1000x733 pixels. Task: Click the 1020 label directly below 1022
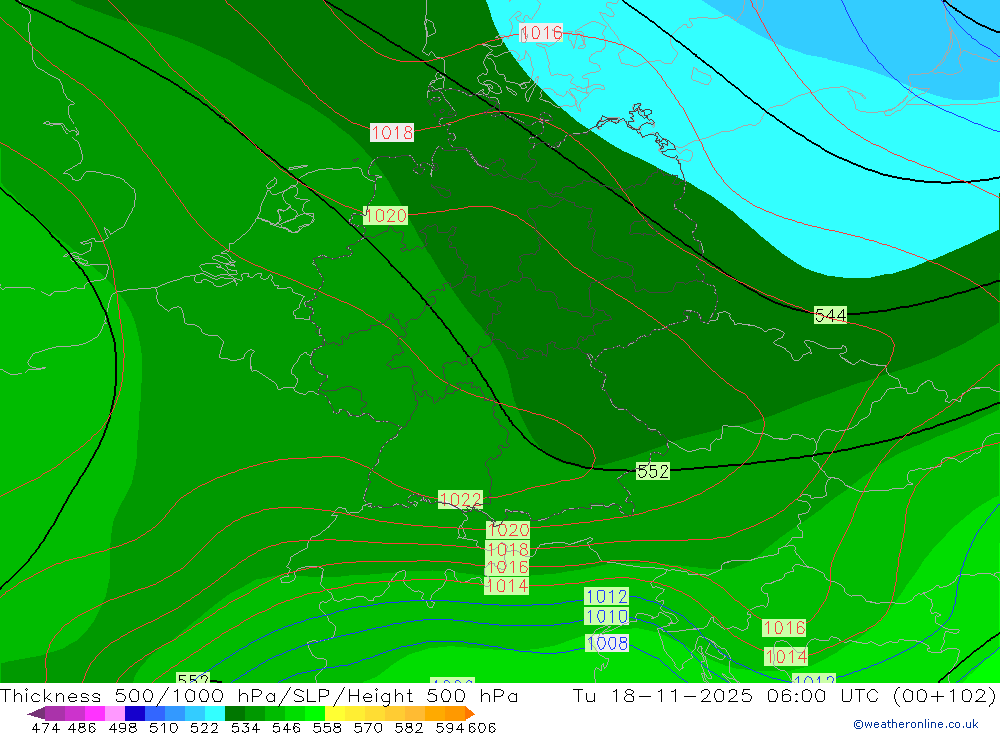point(508,529)
